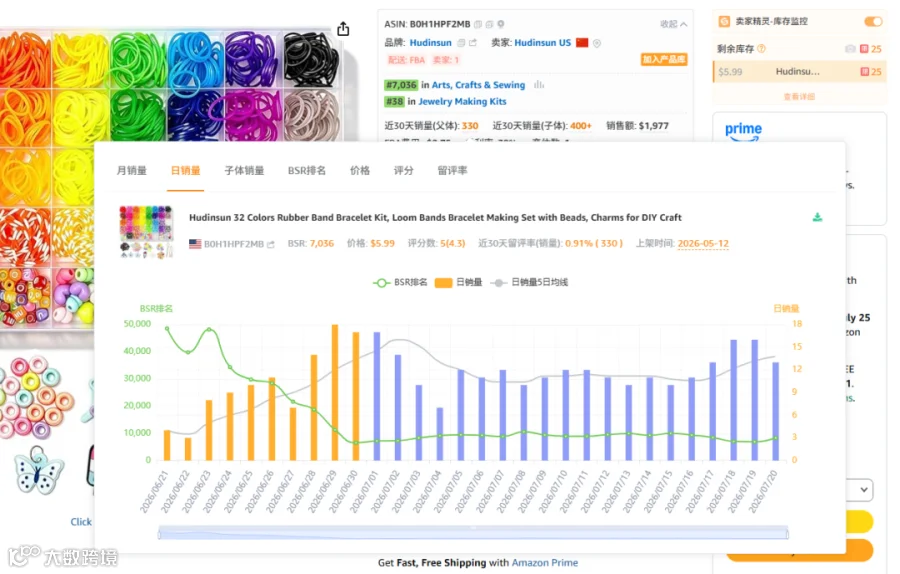Click the 加入产品库 button
Viewport: 900px width, 574px height.
pyautogui.click(x=664, y=59)
